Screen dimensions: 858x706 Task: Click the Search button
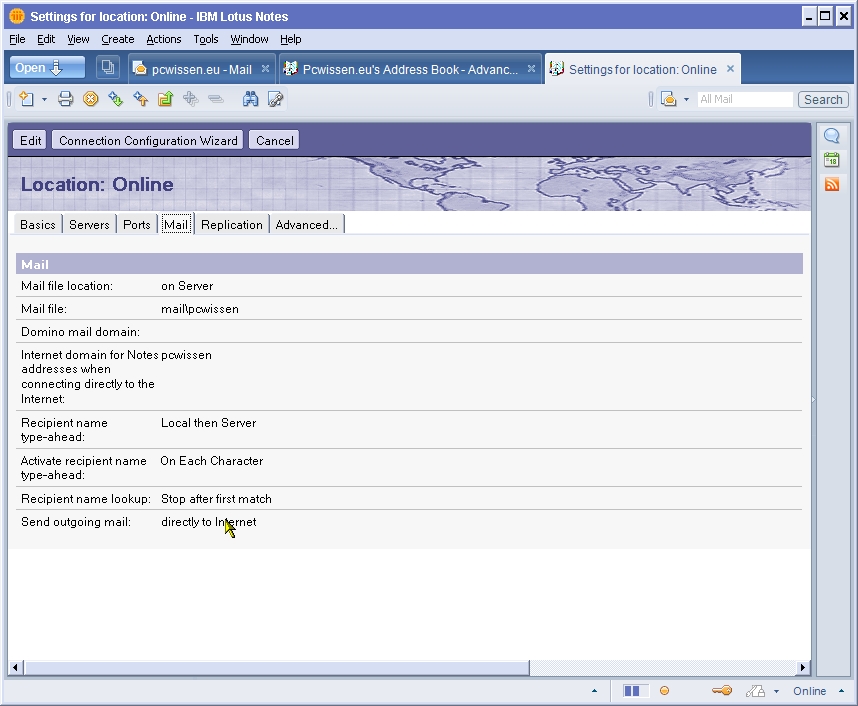pos(823,100)
